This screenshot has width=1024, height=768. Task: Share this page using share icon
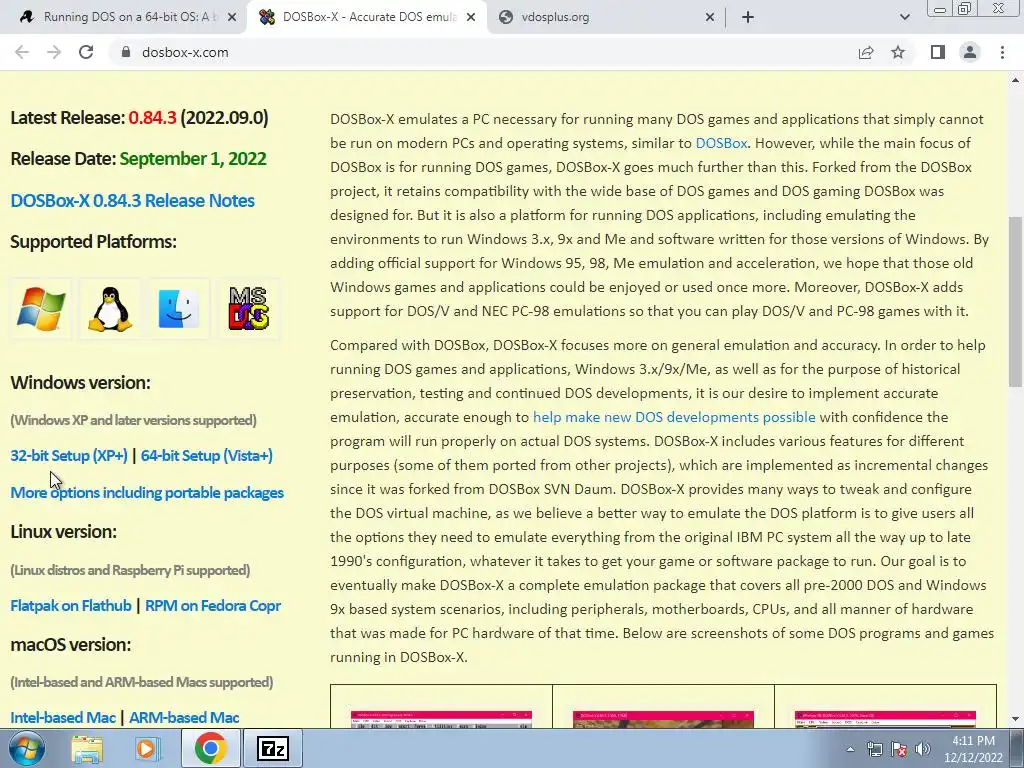pyautogui.click(x=866, y=52)
